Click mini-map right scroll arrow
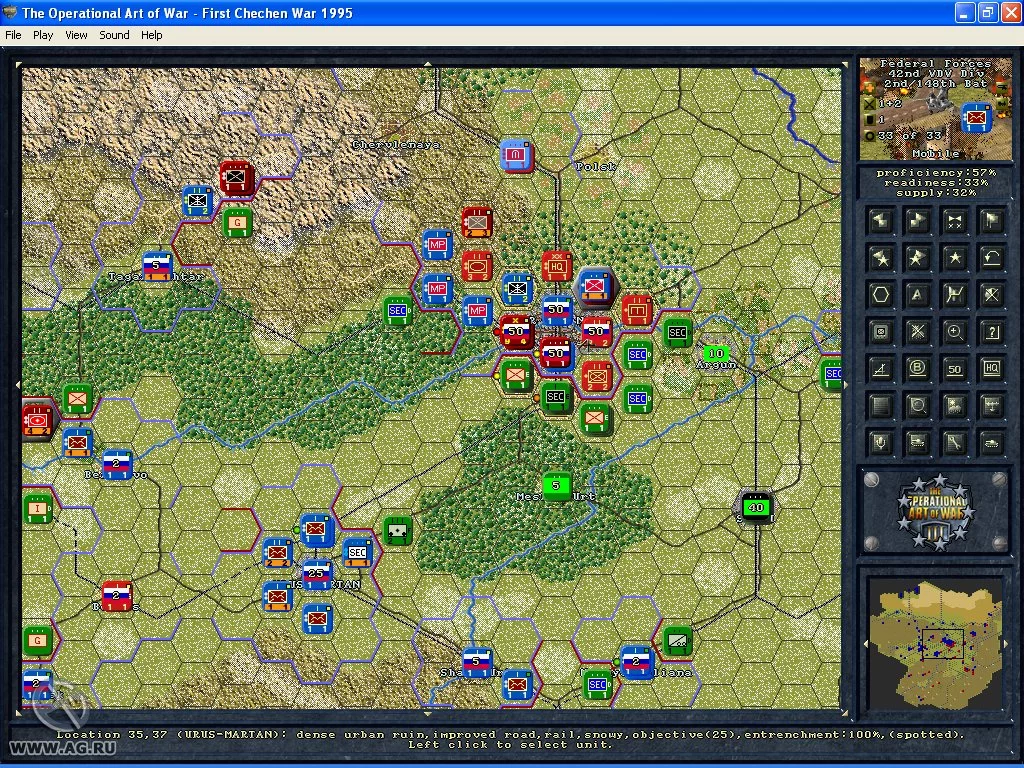The height and width of the screenshot is (768, 1024). (x=1006, y=645)
